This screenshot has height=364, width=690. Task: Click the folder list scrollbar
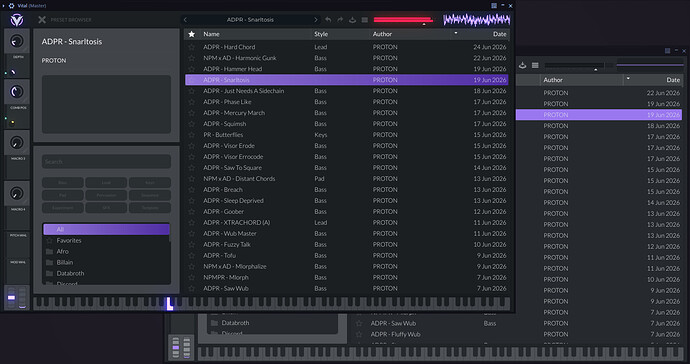coord(170,232)
